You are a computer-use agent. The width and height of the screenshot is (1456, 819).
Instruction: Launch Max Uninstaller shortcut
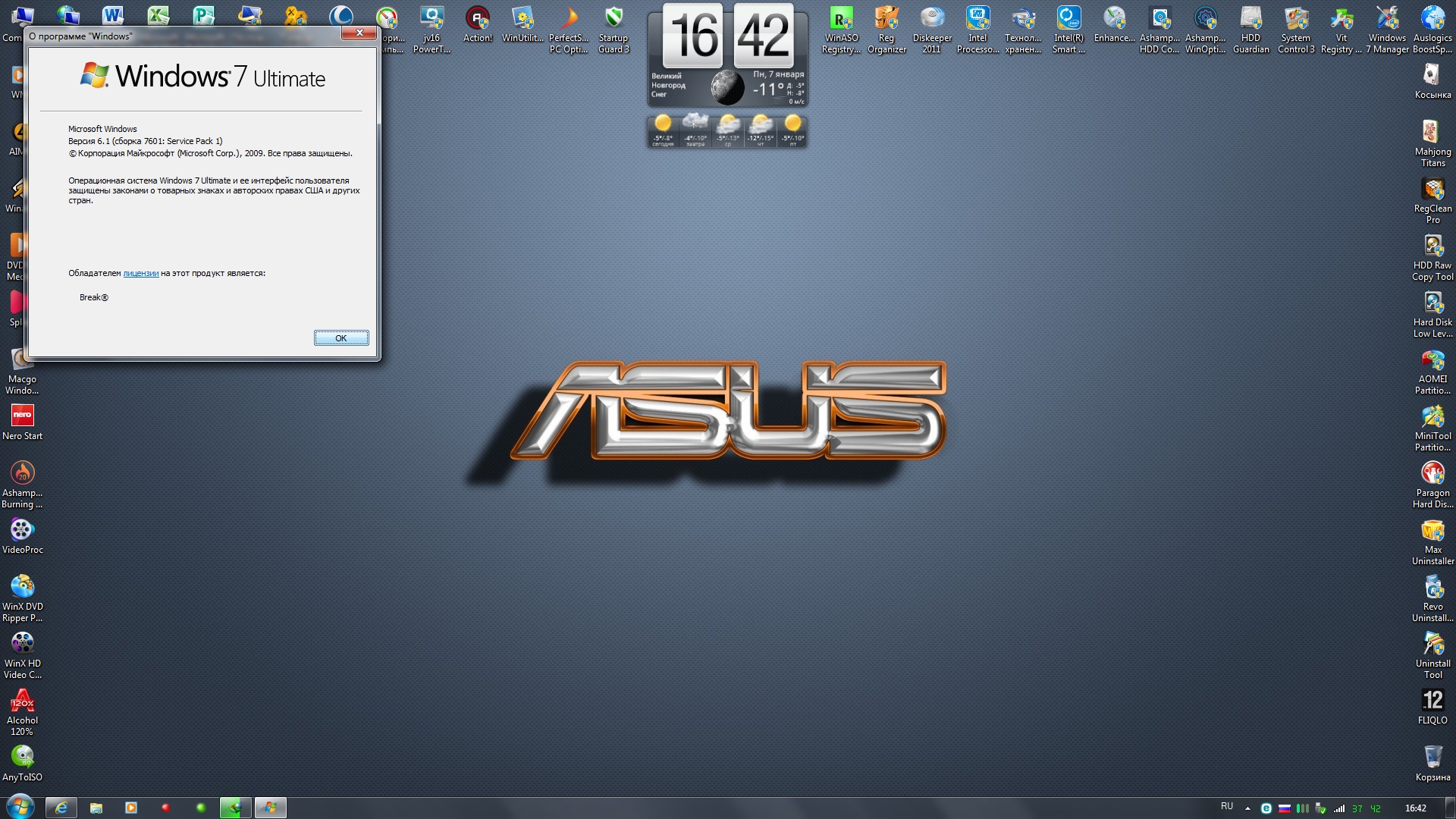(1432, 542)
